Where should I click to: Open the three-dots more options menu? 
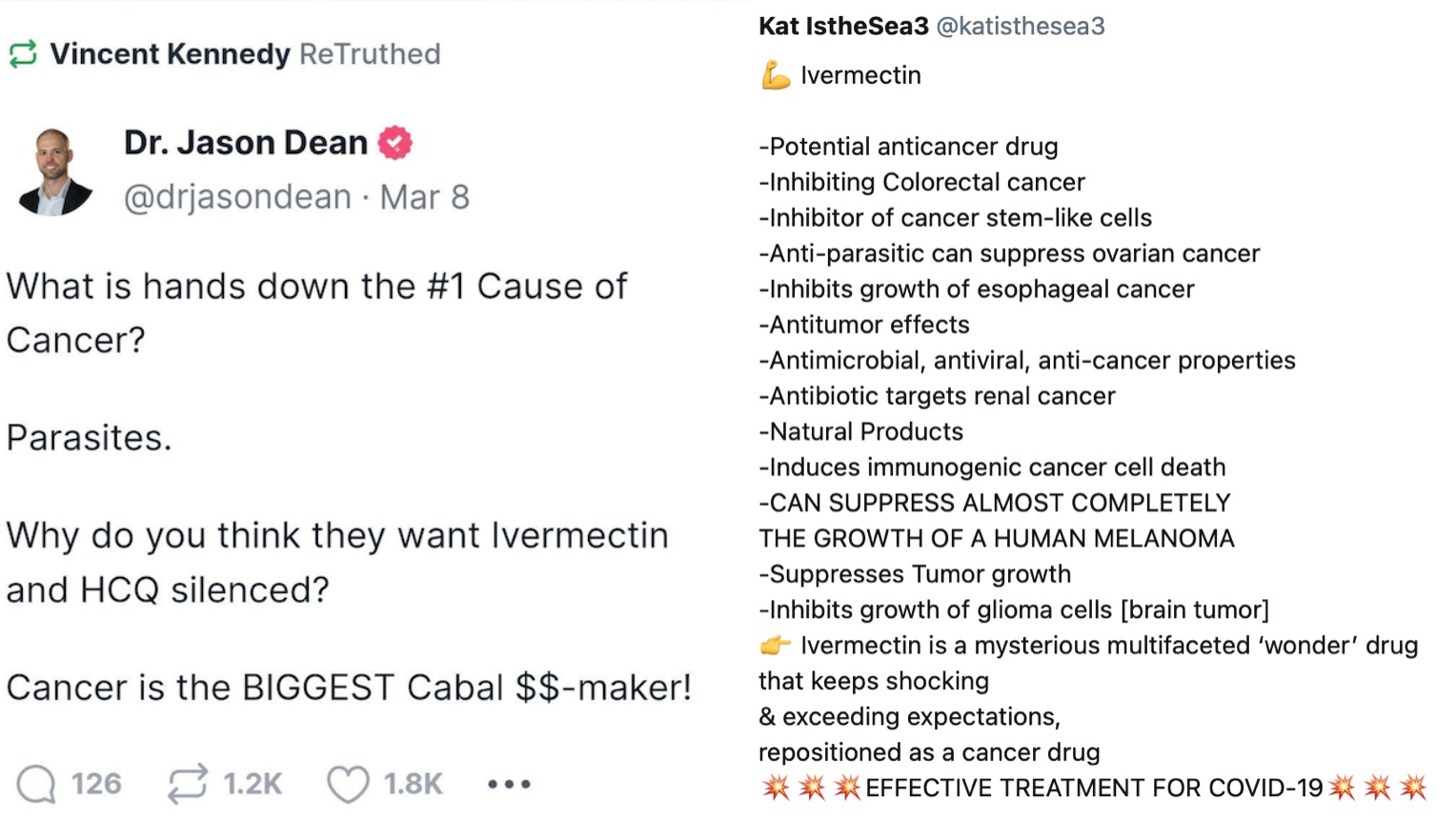509,784
